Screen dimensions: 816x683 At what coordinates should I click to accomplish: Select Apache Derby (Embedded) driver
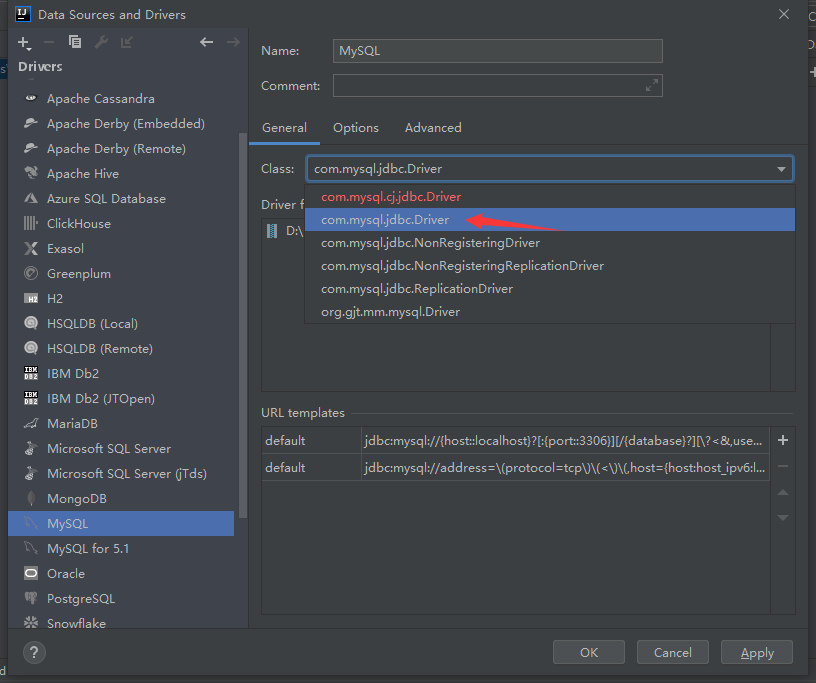[121, 123]
